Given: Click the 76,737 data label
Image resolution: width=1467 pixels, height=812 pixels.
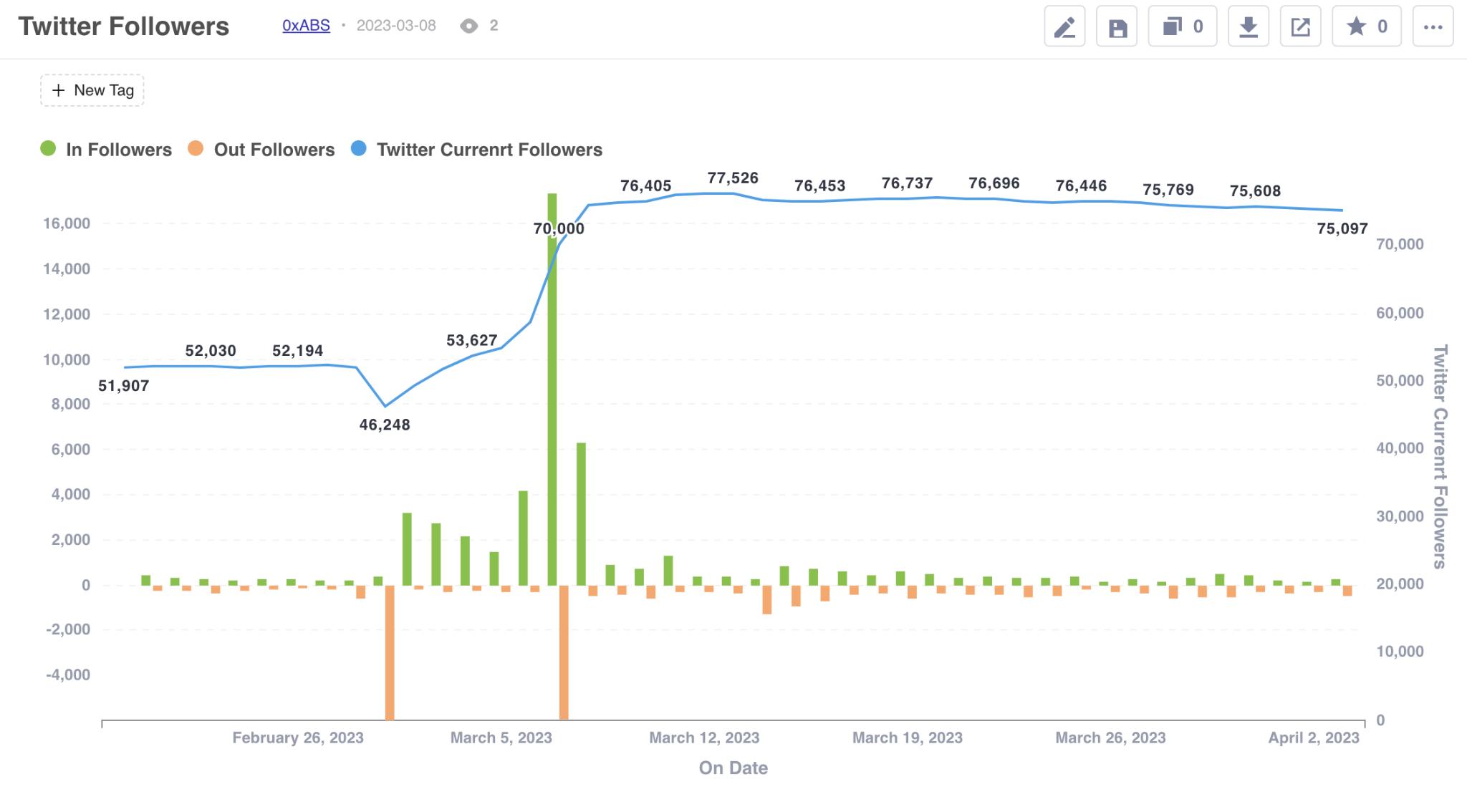Looking at the screenshot, I should [x=907, y=183].
